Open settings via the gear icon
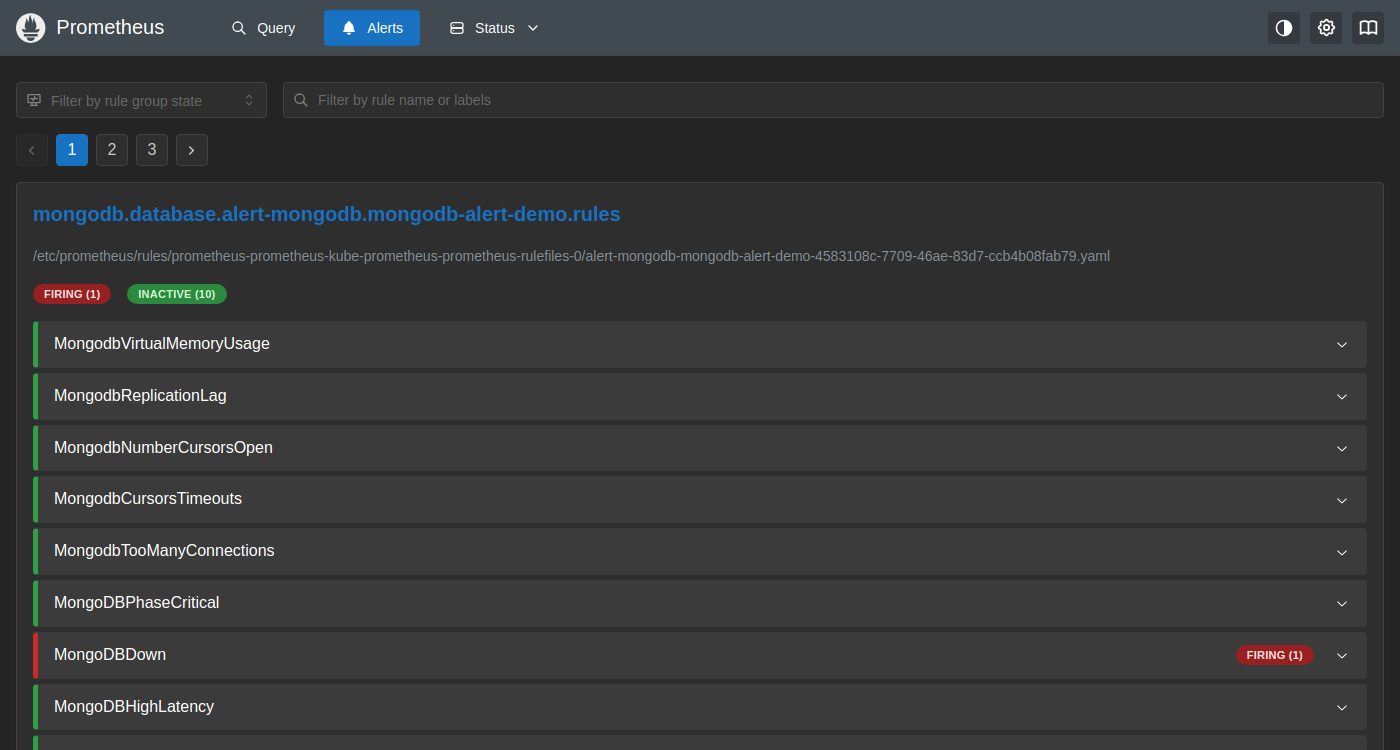 coord(1326,28)
